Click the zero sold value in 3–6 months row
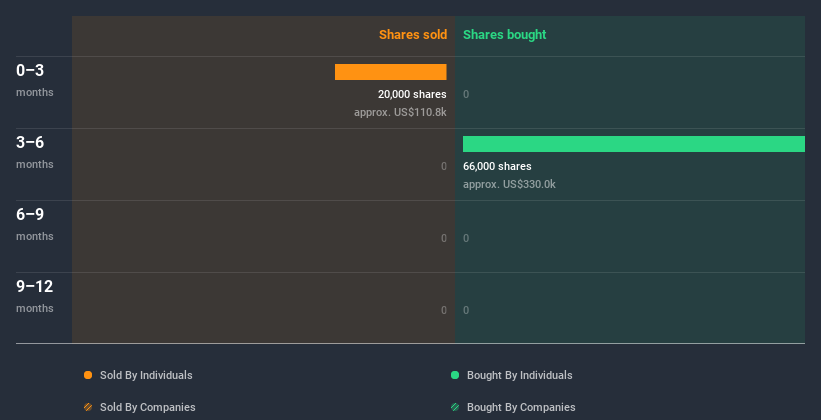 (444, 166)
